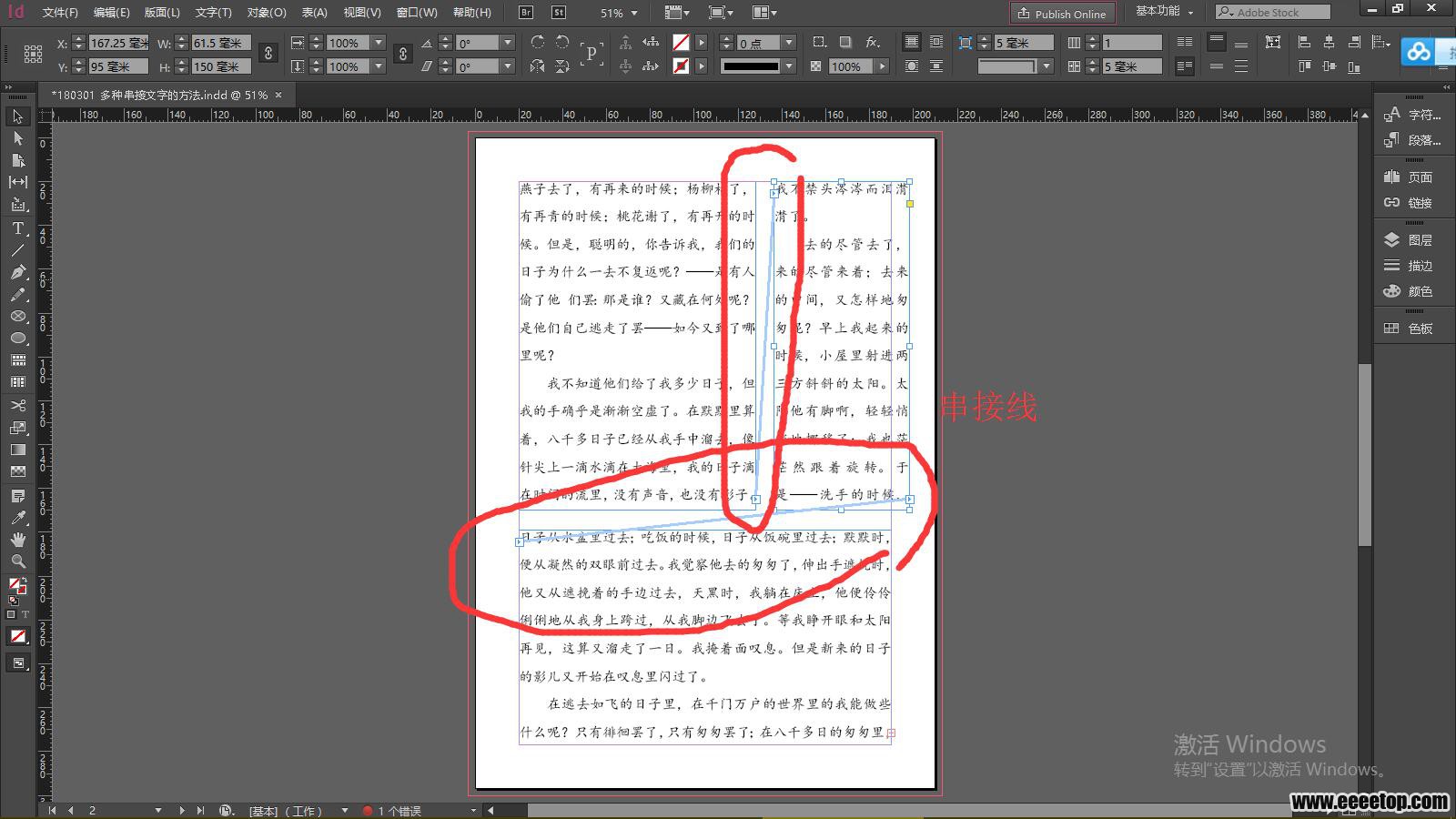Image resolution: width=1456 pixels, height=819 pixels.
Task: Select the Gradient Swatch tool
Action: (x=17, y=450)
